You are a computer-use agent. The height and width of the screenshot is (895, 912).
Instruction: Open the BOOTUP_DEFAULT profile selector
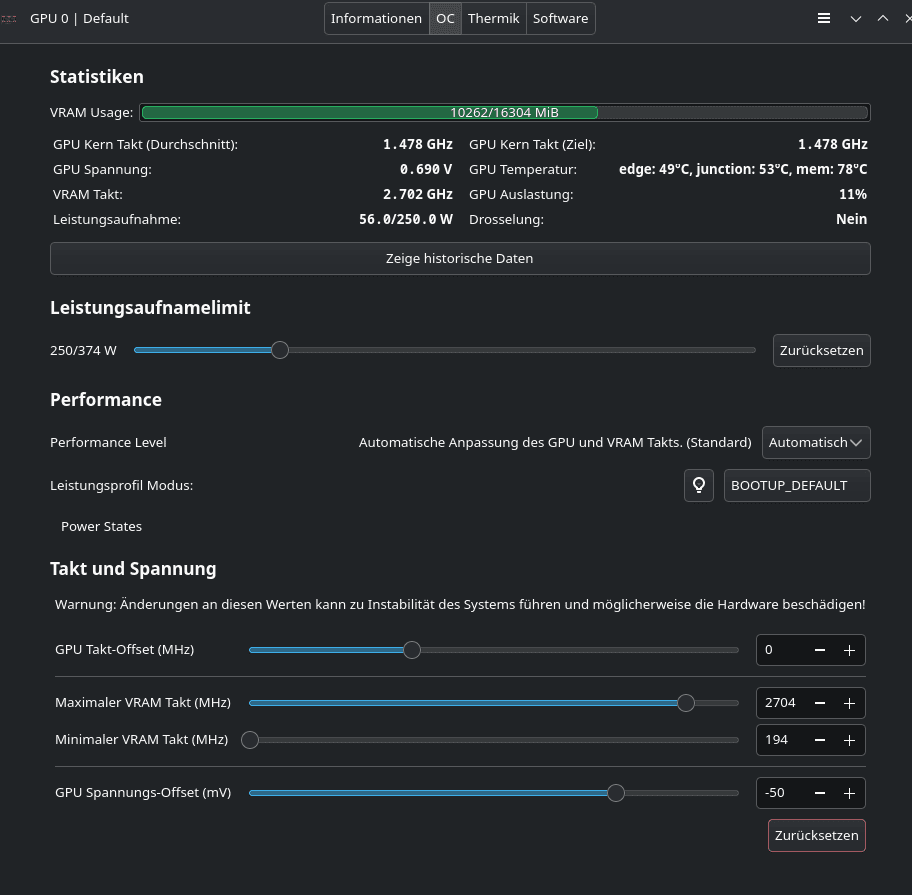[796, 485]
